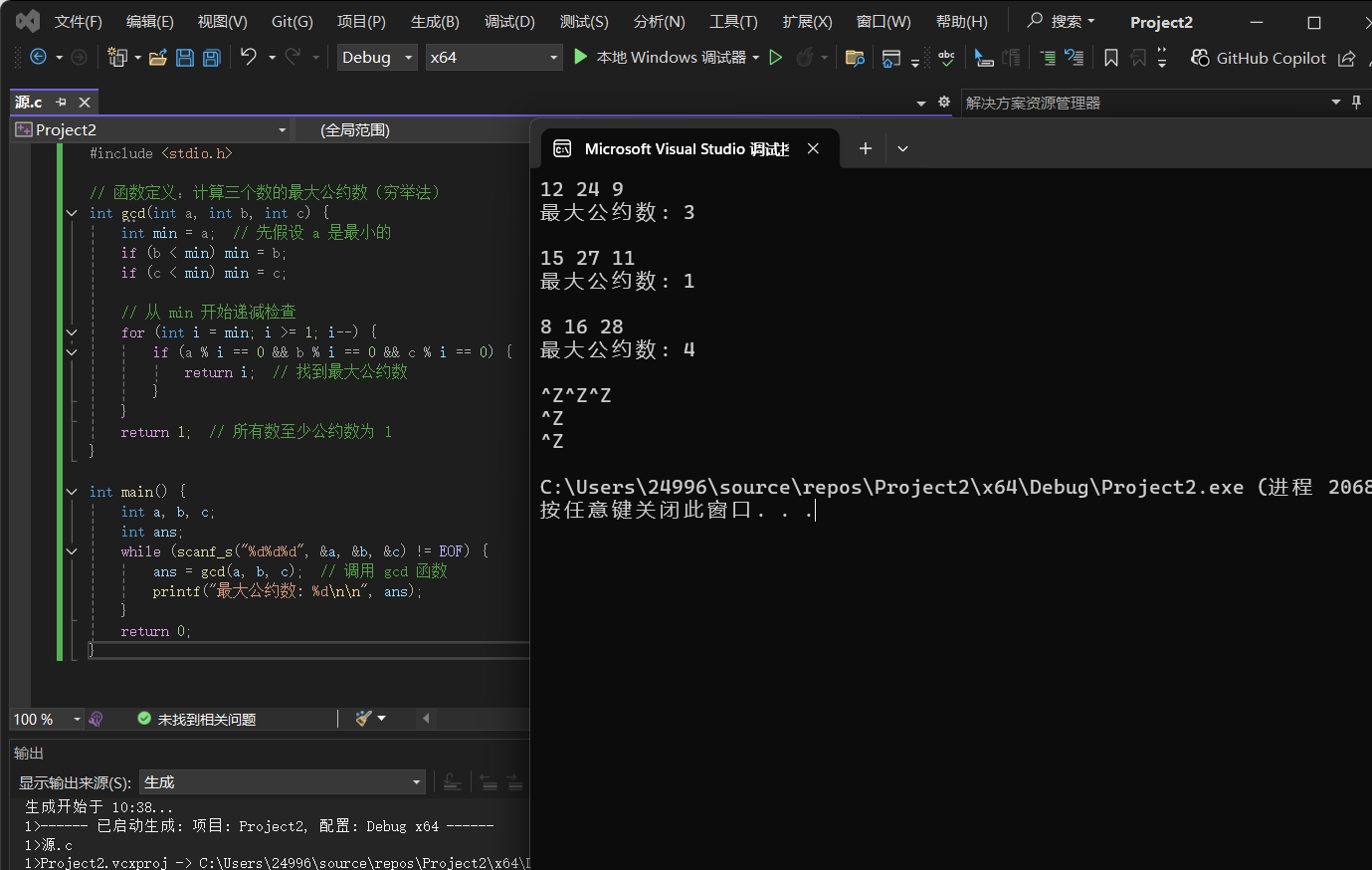The image size is (1372, 870).
Task: Click the 解决方案资源管理器 panel title
Action: click(1033, 103)
